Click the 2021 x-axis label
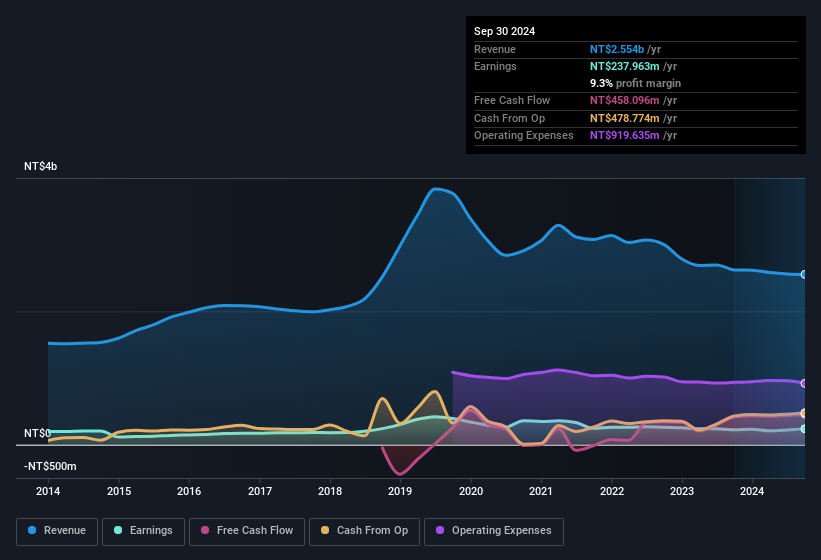Screen dimensions: 821x560 (x=541, y=491)
